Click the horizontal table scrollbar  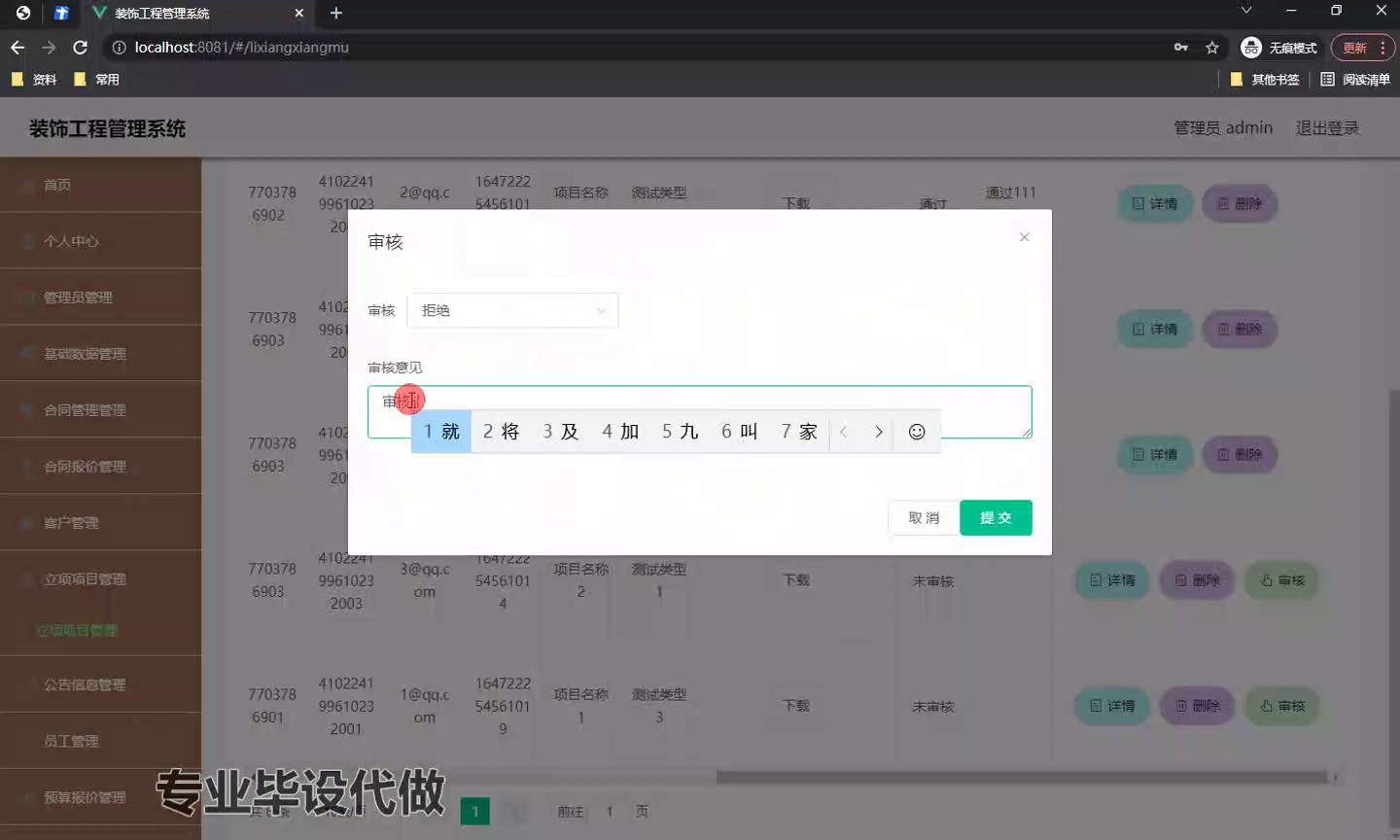1021,777
